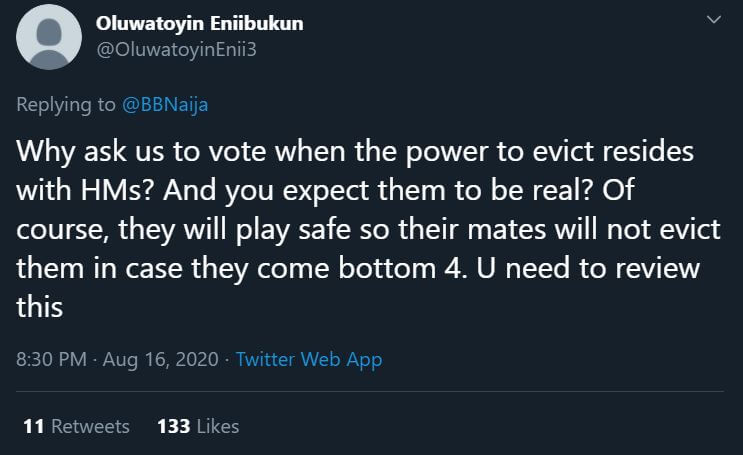Click the 'Replying to' label
The width and height of the screenshot is (743, 455).
coord(66,105)
